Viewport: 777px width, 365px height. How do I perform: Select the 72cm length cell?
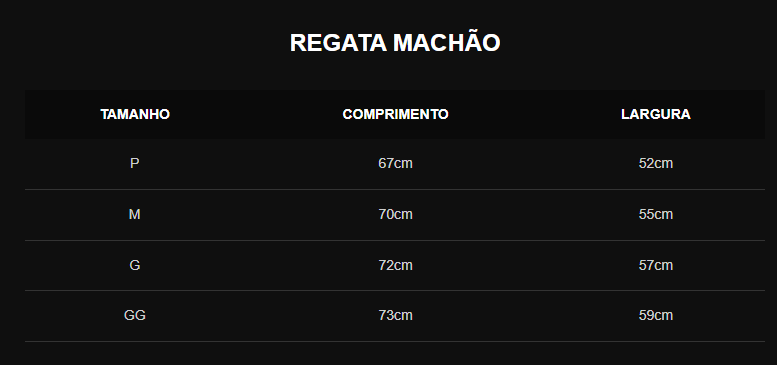pyautogui.click(x=395, y=265)
